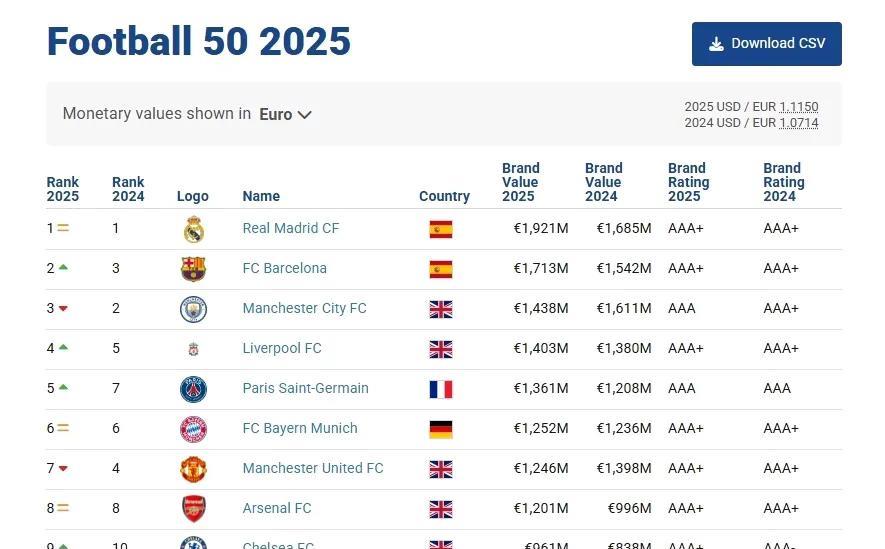The image size is (885, 549).
Task: Open the Real Madrid CF name link
Action: (290, 228)
